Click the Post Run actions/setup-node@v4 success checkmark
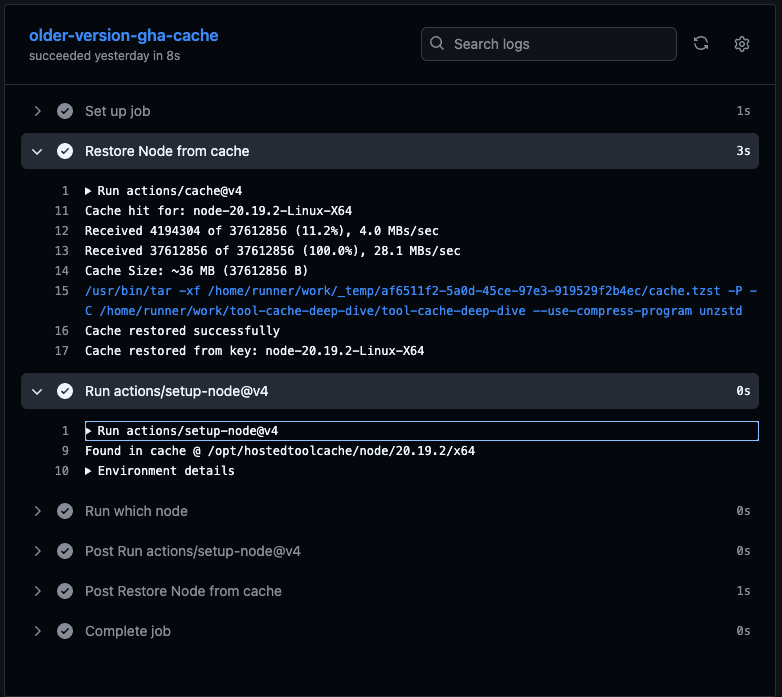 coord(65,551)
